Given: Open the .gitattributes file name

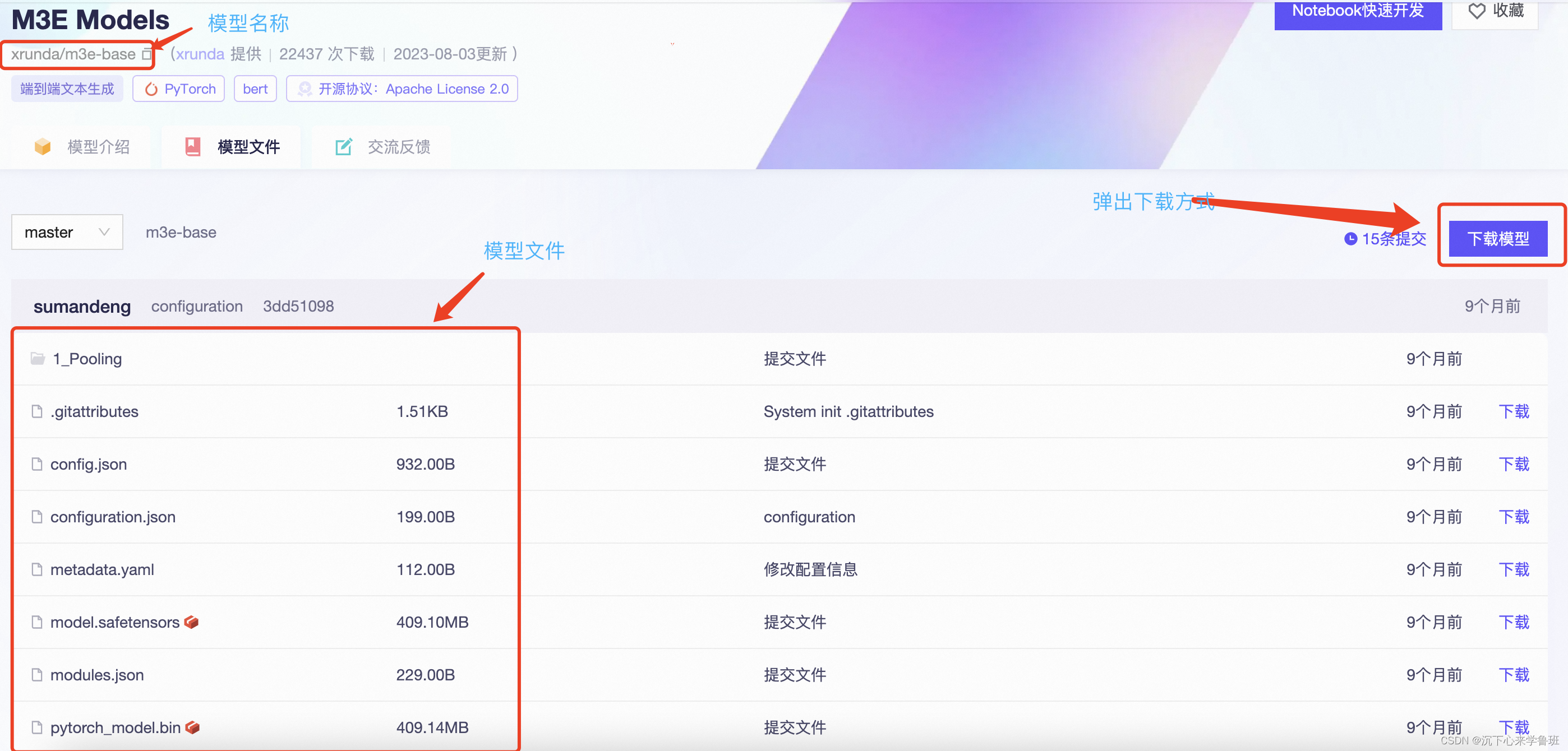Looking at the screenshot, I should click(94, 412).
